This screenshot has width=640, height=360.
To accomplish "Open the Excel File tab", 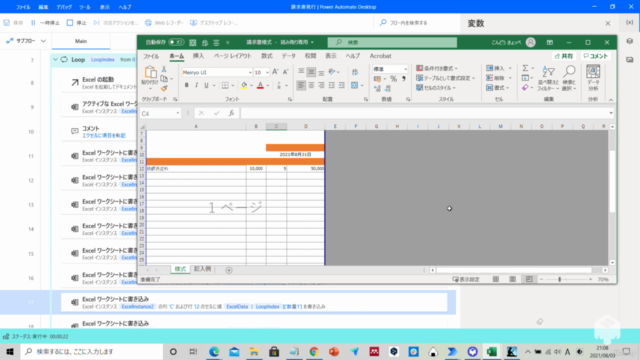I will tap(151, 56).
